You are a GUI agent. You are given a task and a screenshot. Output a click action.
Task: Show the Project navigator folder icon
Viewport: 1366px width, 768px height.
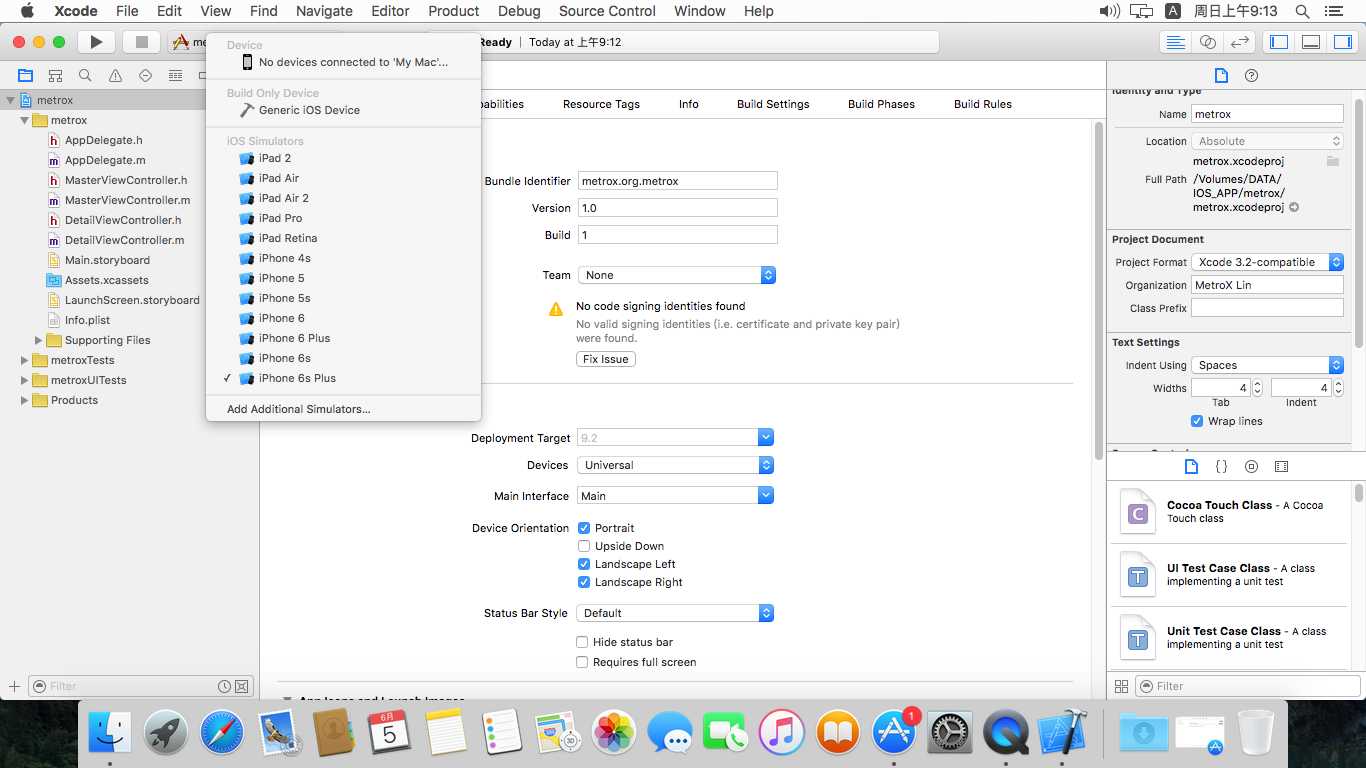tap(25, 75)
